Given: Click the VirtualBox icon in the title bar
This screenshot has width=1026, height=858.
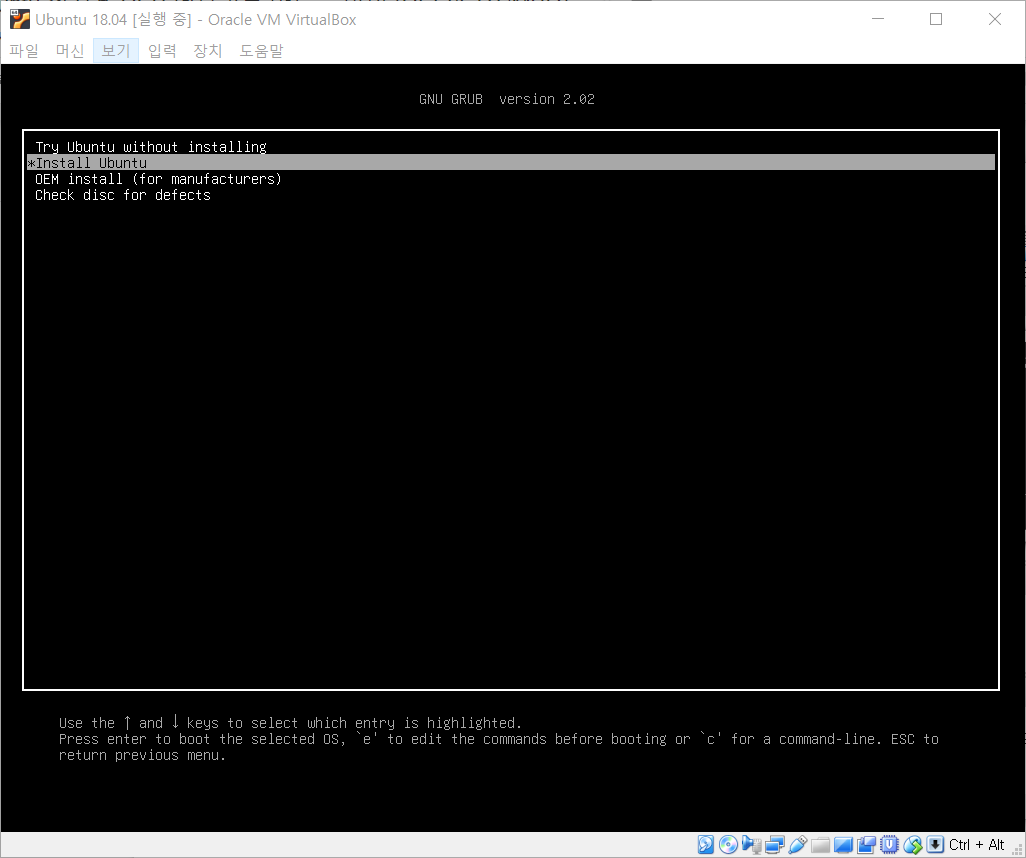Looking at the screenshot, I should [20, 19].
